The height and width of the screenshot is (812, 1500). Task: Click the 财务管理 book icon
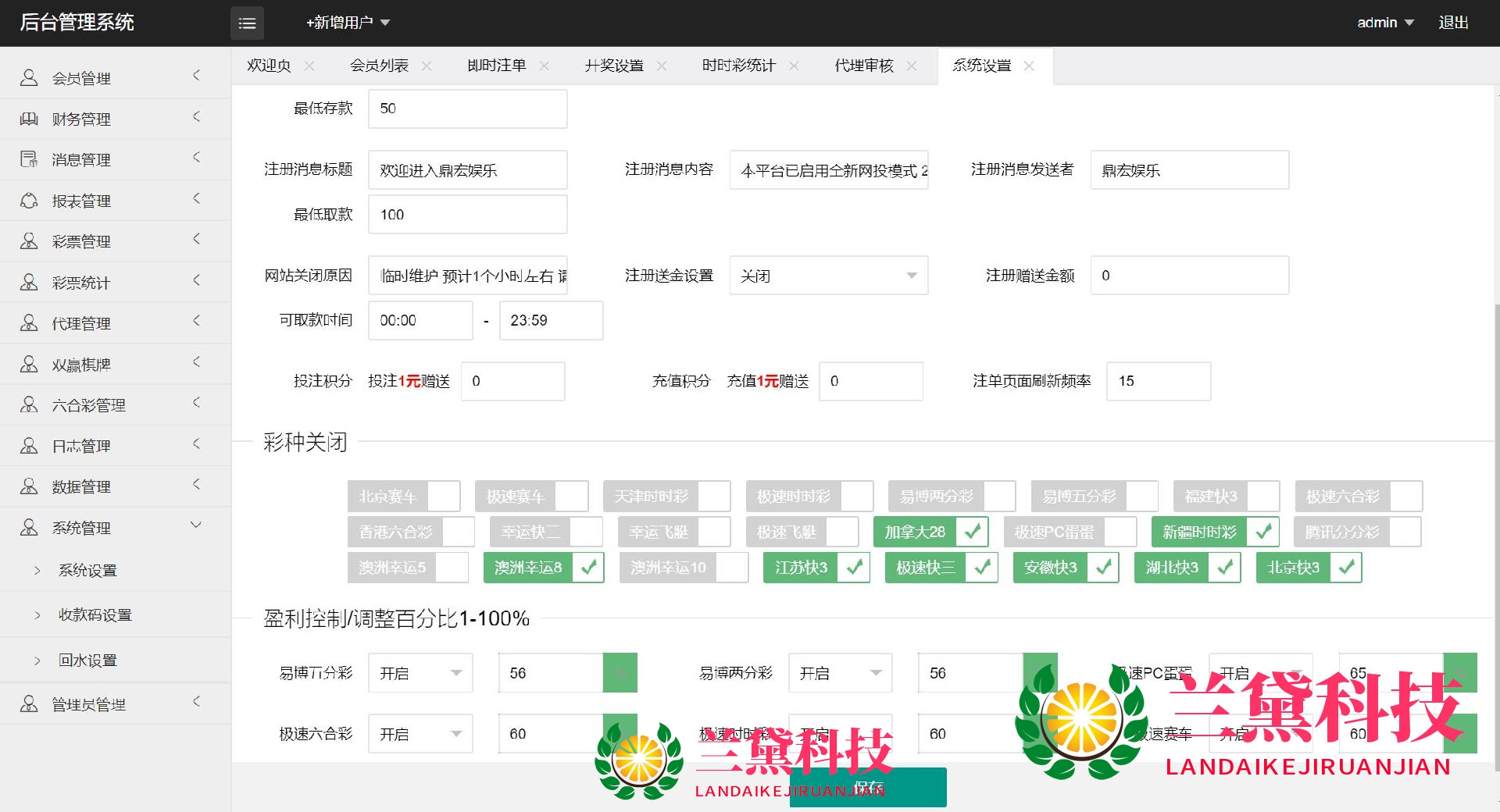tap(29, 119)
